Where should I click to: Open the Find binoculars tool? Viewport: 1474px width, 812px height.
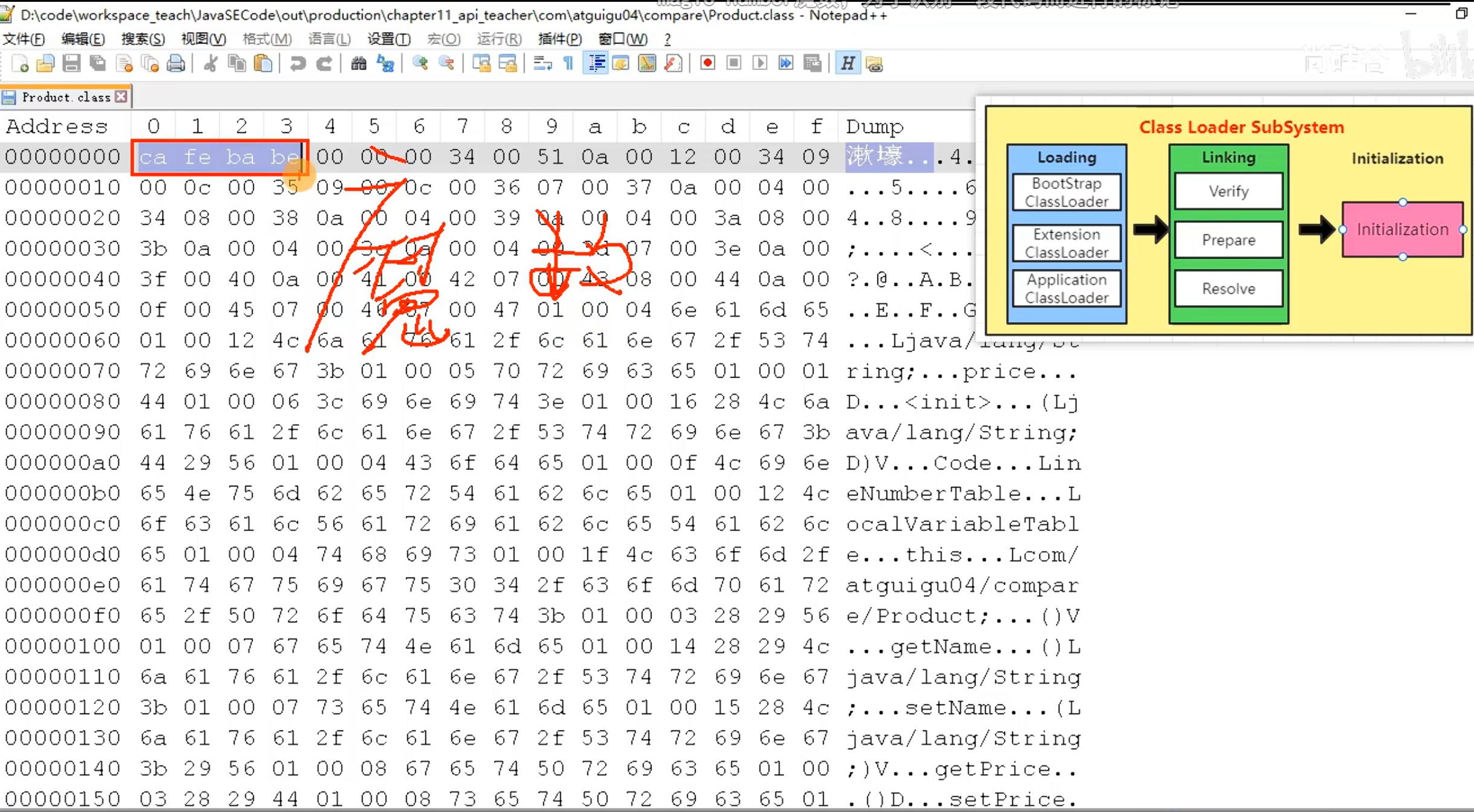pos(358,63)
